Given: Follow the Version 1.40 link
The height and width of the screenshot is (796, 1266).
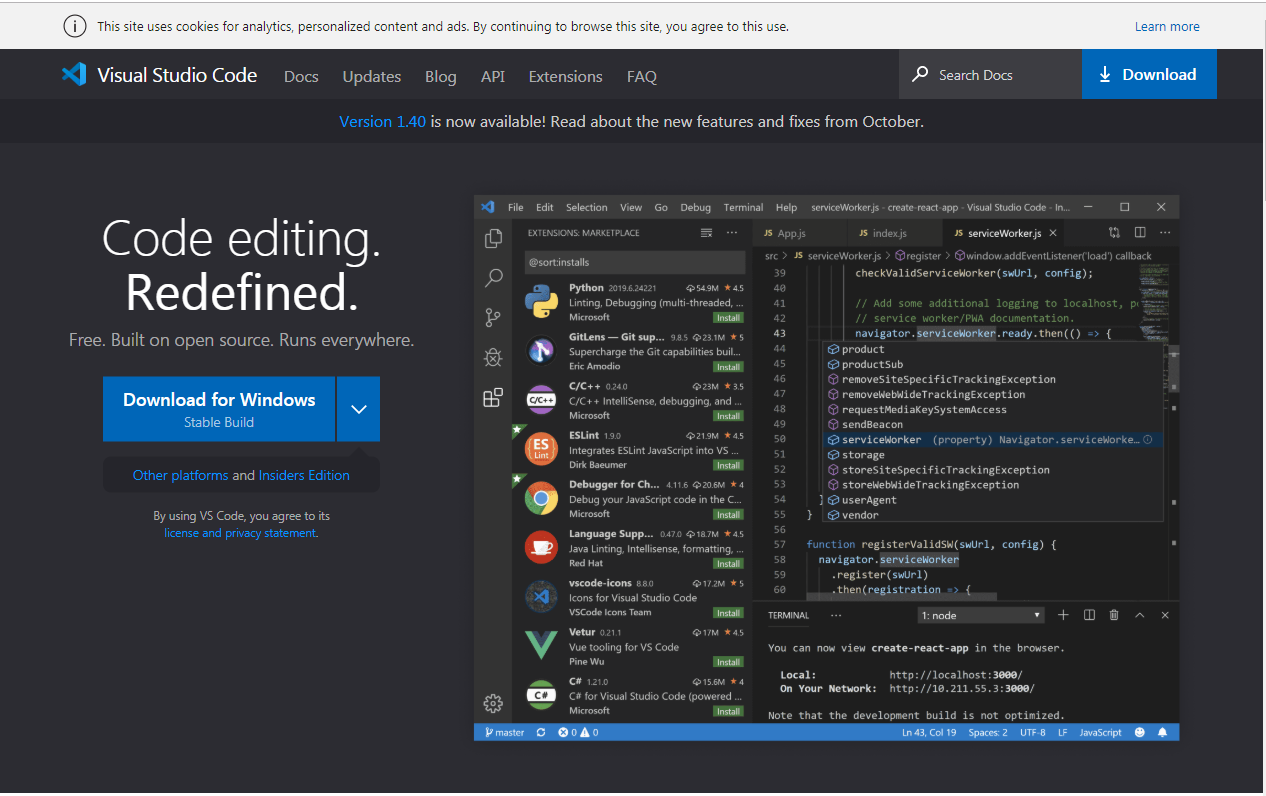Looking at the screenshot, I should [x=382, y=122].
